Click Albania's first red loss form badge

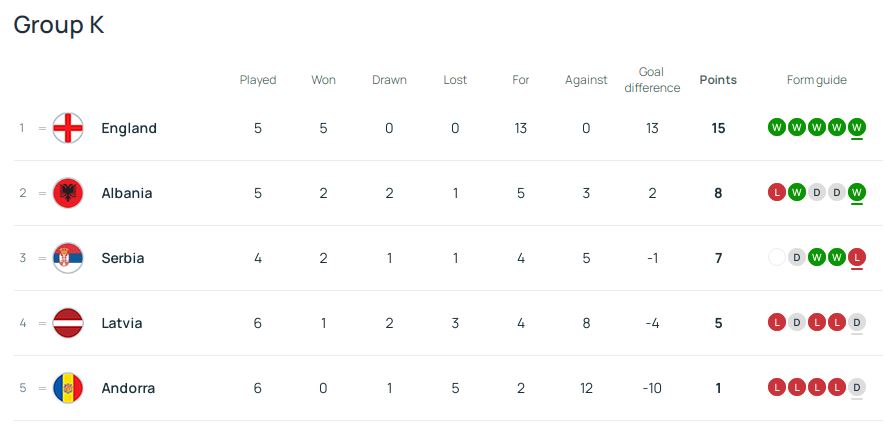[777, 192]
